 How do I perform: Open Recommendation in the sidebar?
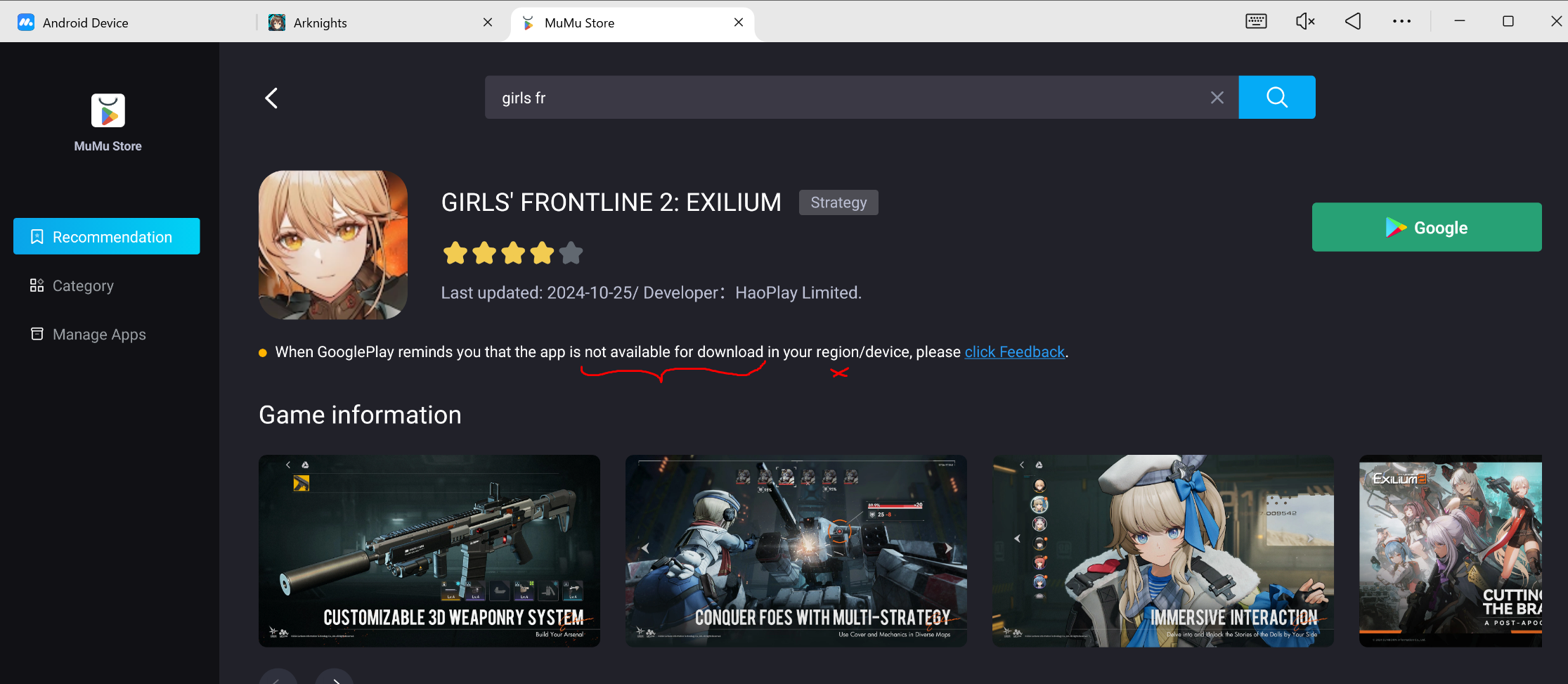click(107, 236)
